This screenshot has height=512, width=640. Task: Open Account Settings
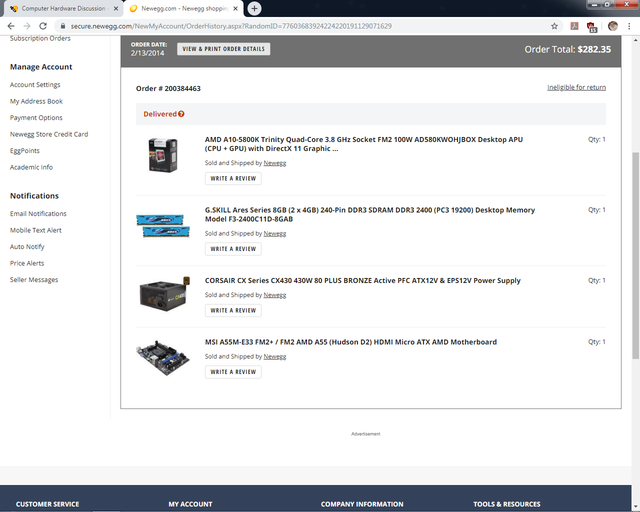point(35,85)
